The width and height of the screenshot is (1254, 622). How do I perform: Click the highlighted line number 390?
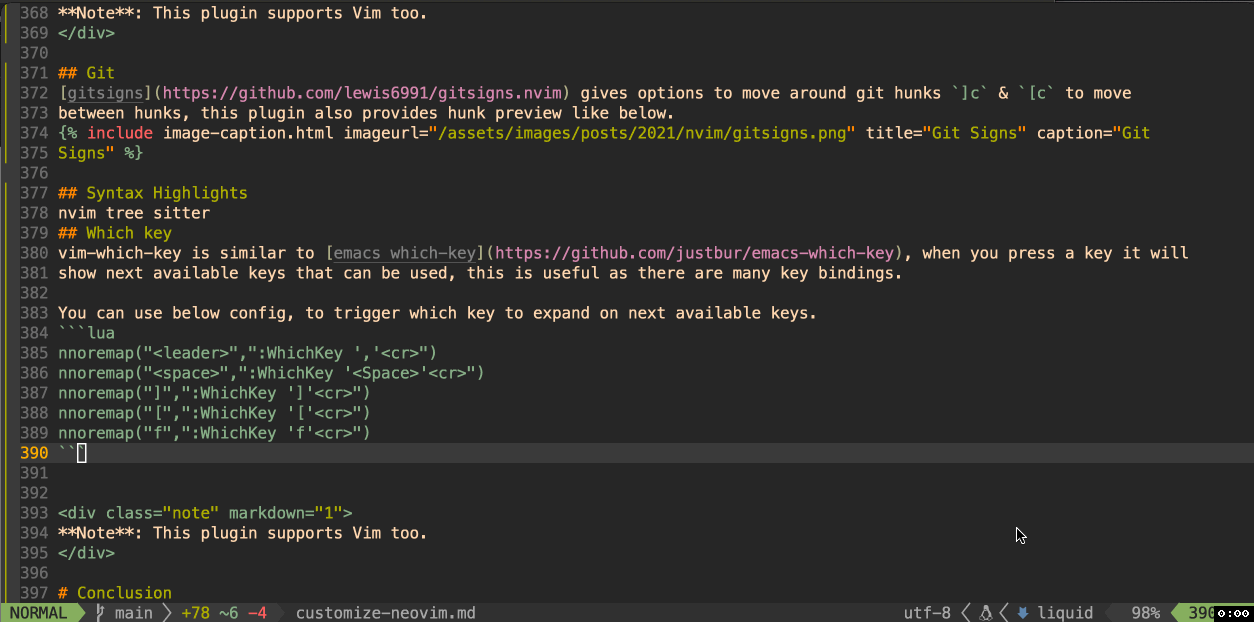click(33, 452)
